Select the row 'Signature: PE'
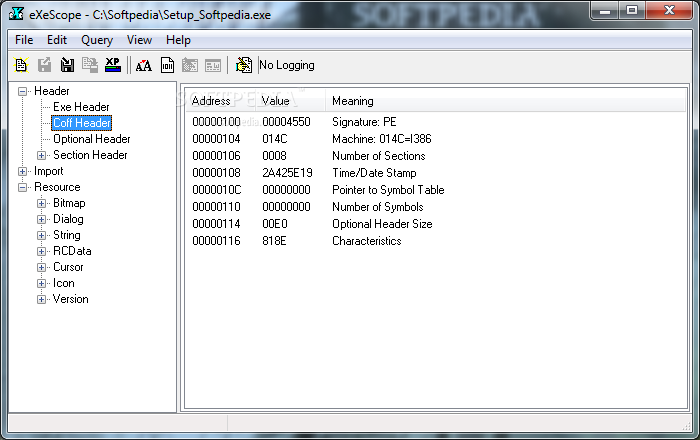 tap(436, 122)
